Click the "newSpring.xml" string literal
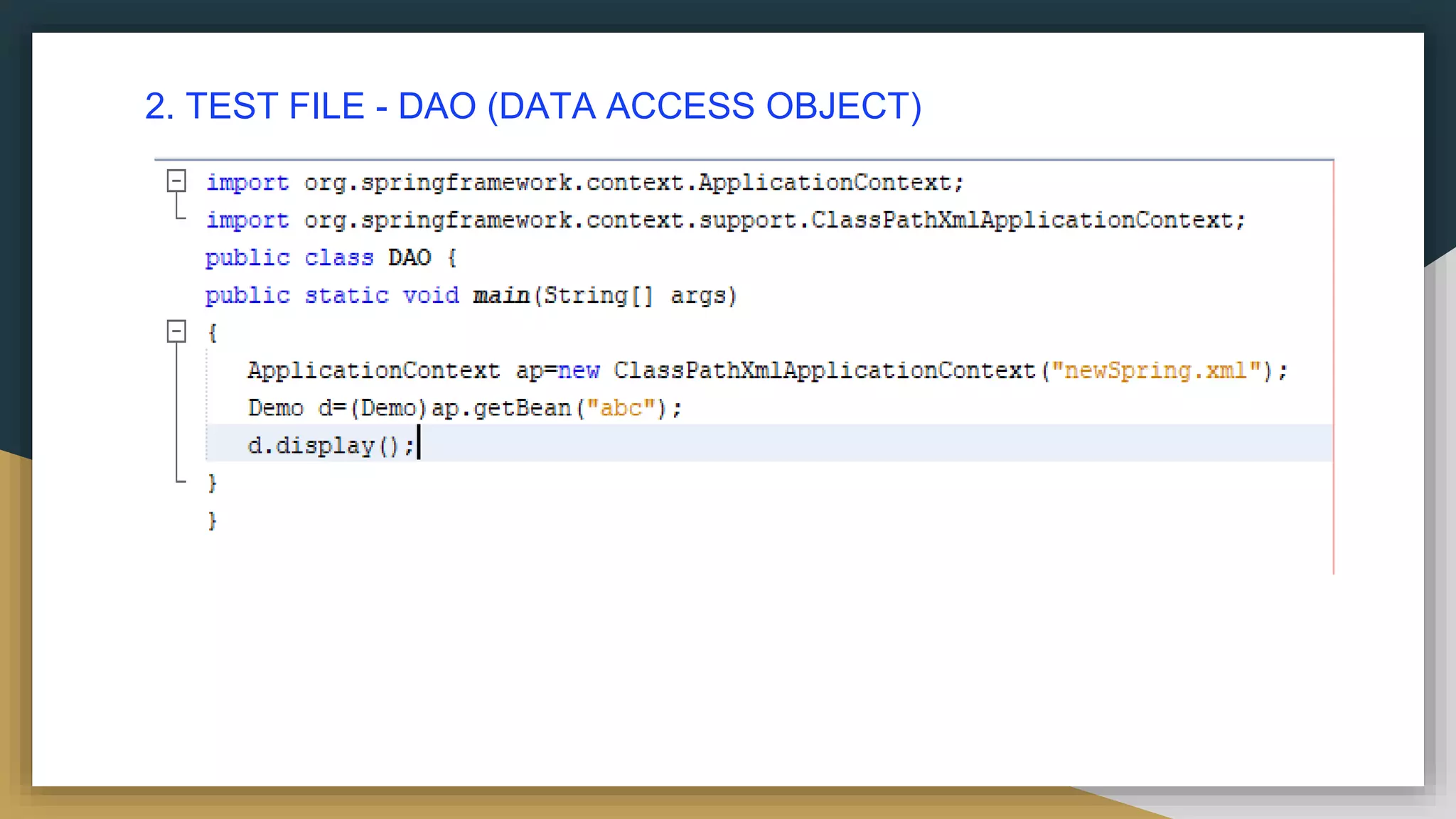This screenshot has width=1456, height=819. tap(1156, 370)
